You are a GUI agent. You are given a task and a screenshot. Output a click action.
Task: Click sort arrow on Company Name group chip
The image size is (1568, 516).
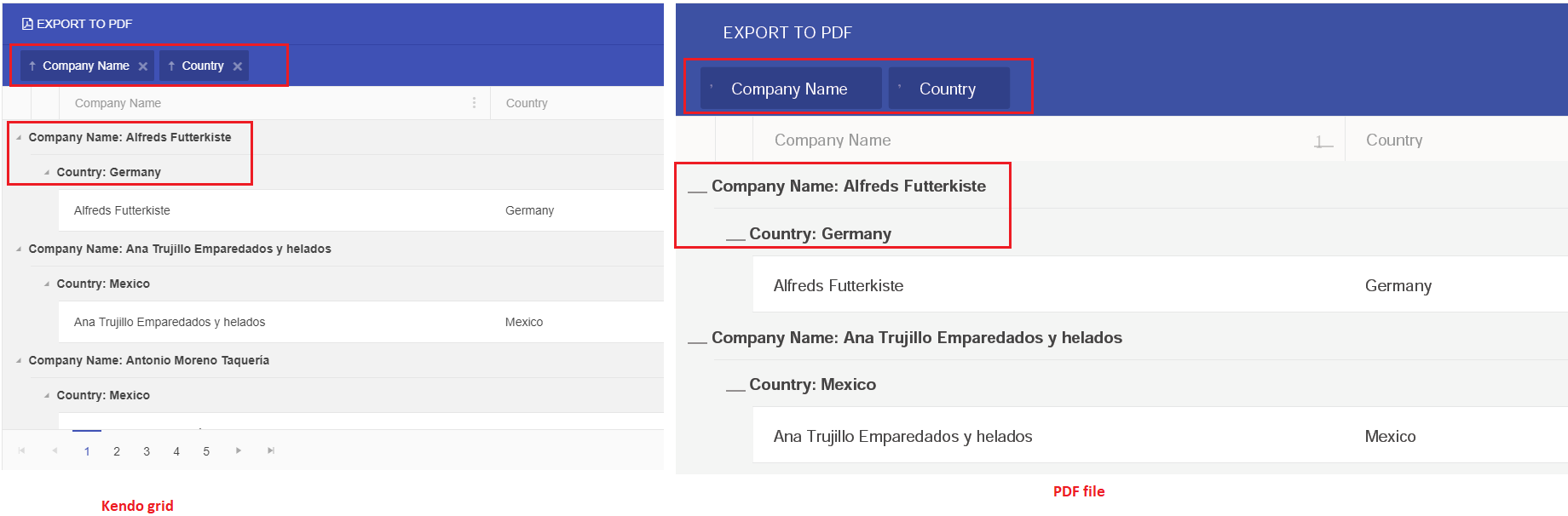32,66
